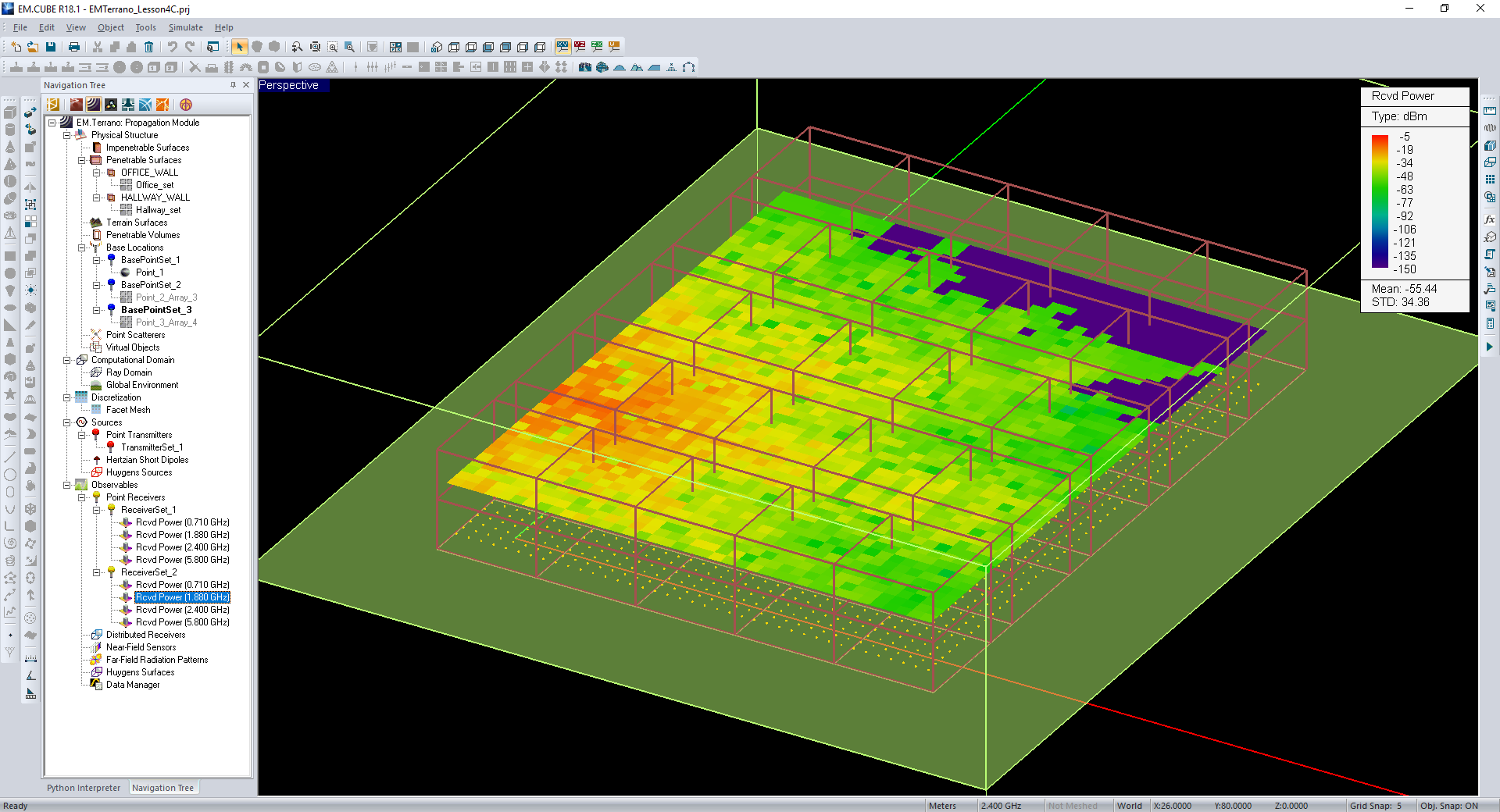Select Rcvd Power (5.800 GHz) under ReceiverSet_1
1500x812 pixels.
point(182,560)
